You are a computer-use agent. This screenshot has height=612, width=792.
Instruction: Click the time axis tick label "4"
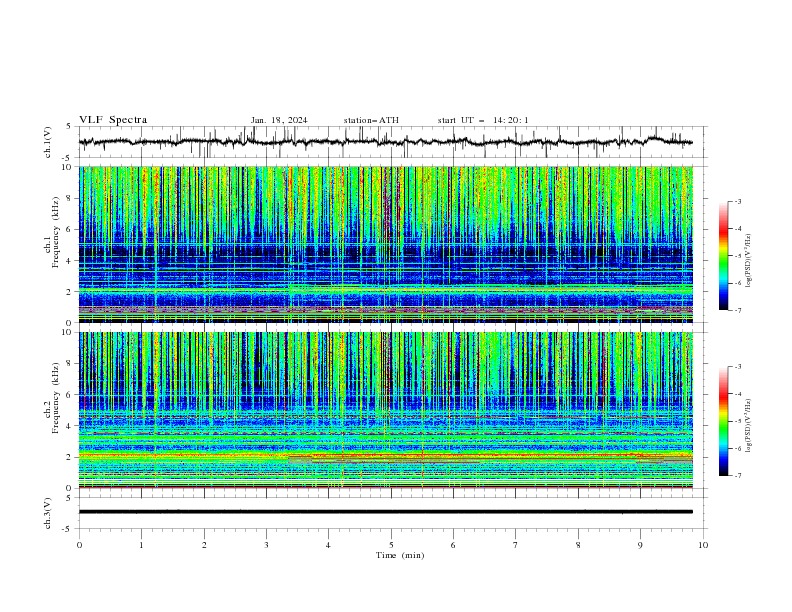tap(328, 545)
